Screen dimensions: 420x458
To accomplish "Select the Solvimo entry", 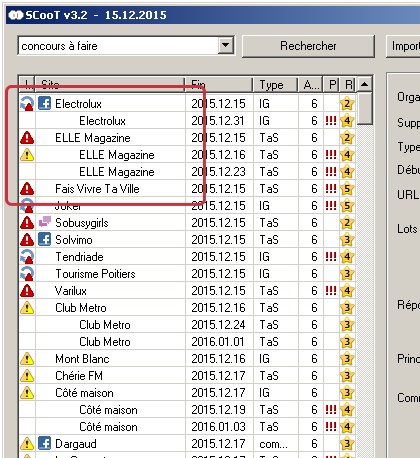I will 187,240.
